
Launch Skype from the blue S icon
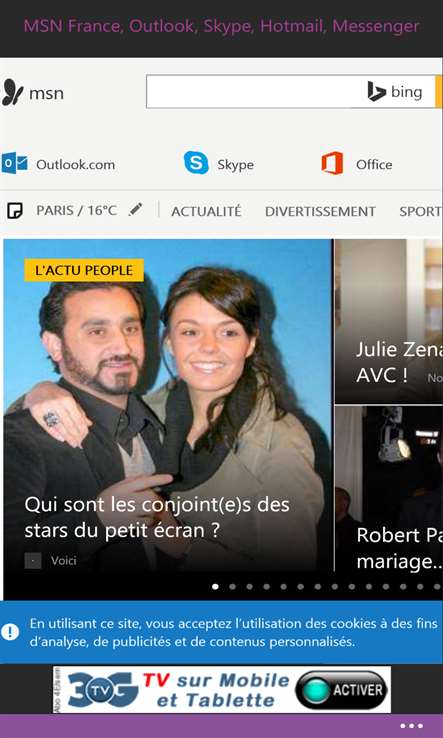point(196,163)
